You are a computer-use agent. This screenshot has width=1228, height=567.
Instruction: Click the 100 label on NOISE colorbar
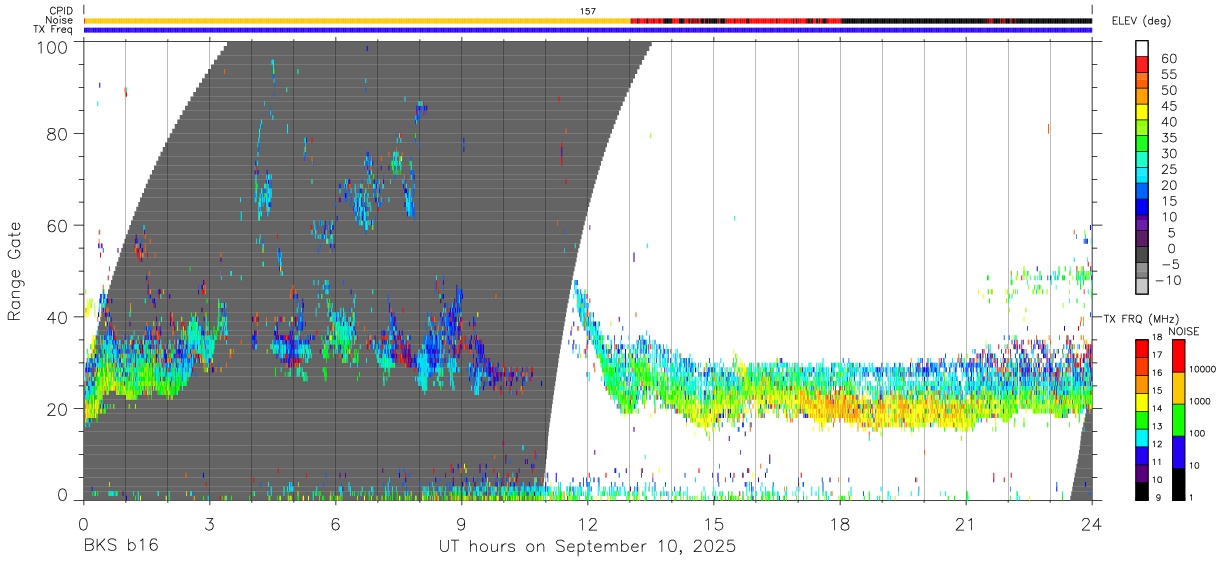tap(1197, 433)
